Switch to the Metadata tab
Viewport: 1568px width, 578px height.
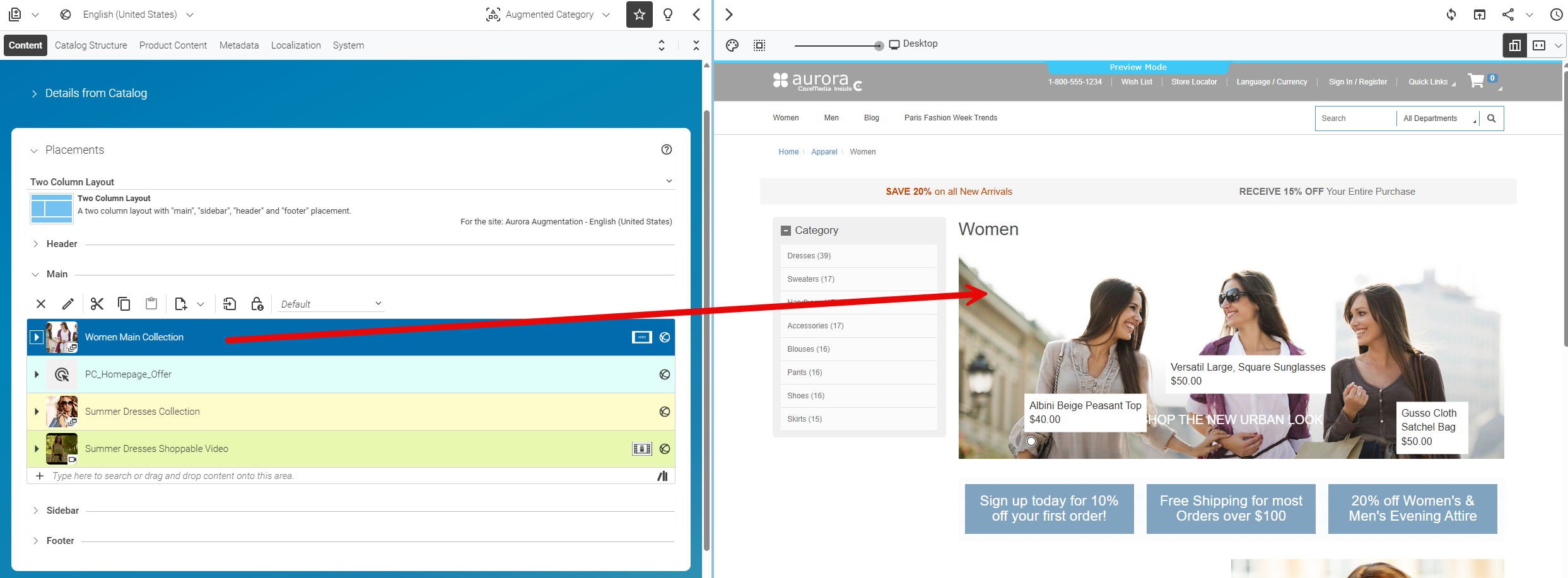pos(238,45)
